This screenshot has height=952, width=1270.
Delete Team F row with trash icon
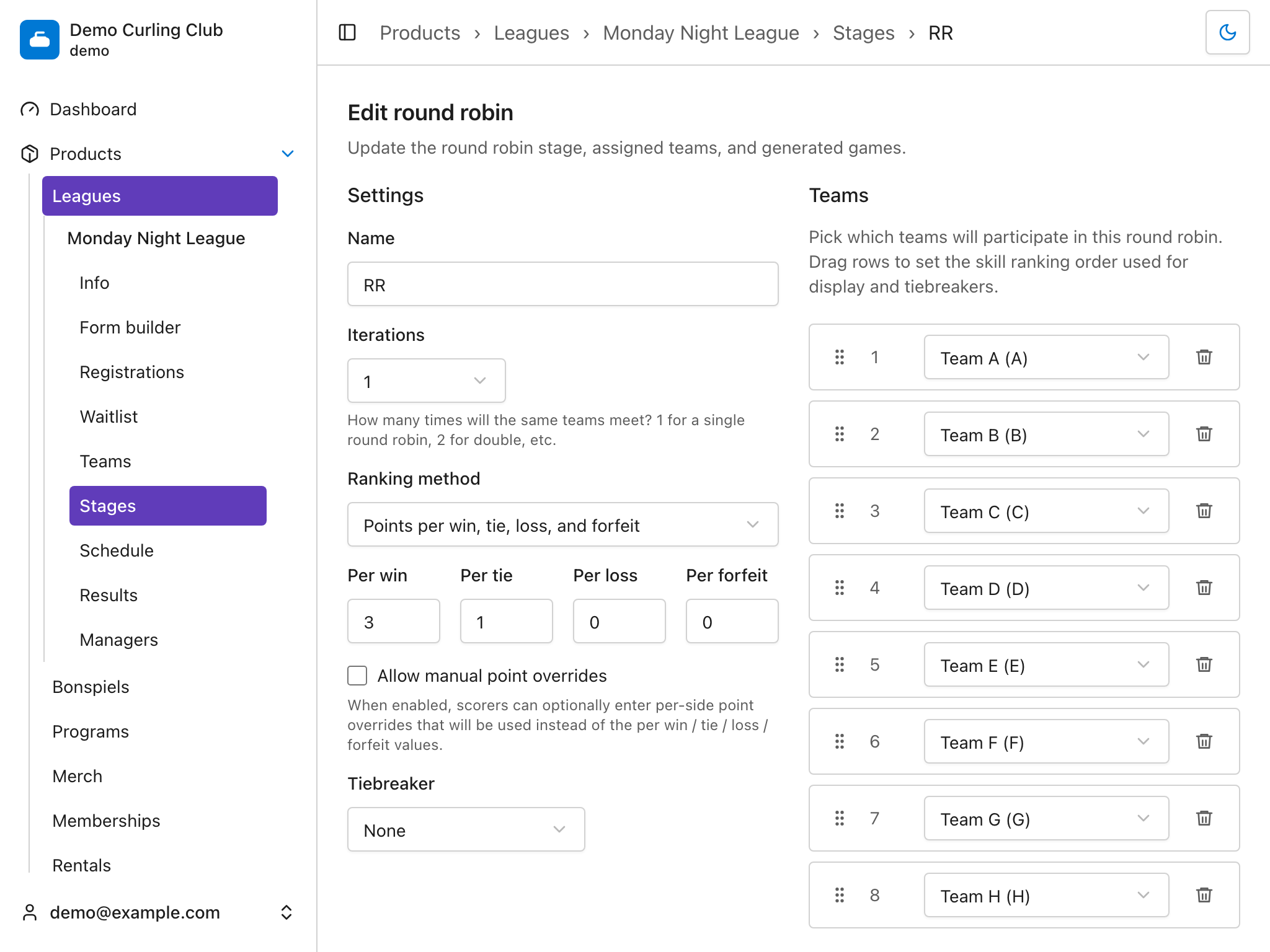tap(1204, 741)
